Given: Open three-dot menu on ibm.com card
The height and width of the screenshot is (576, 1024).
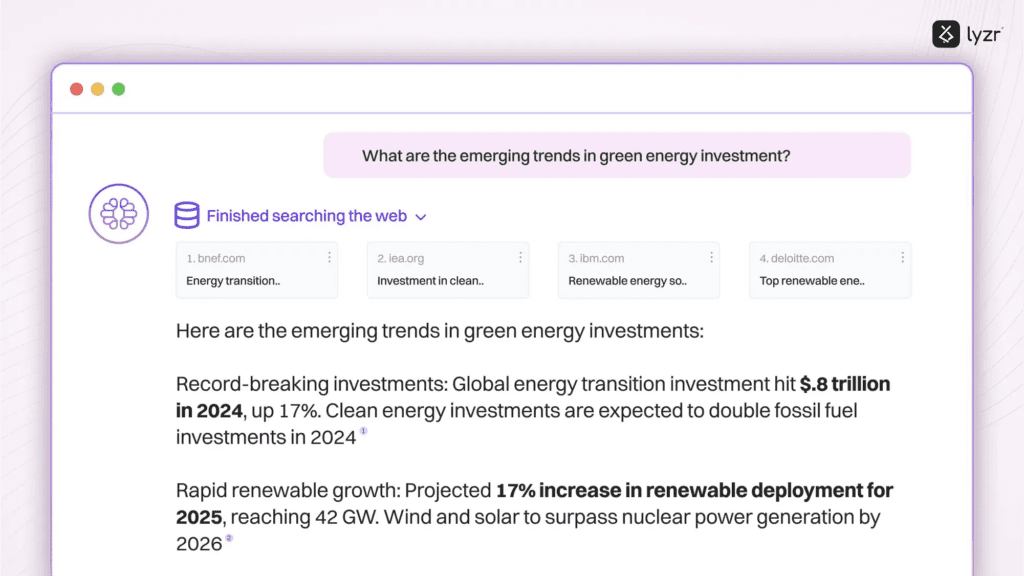Looking at the screenshot, I should click(711, 258).
